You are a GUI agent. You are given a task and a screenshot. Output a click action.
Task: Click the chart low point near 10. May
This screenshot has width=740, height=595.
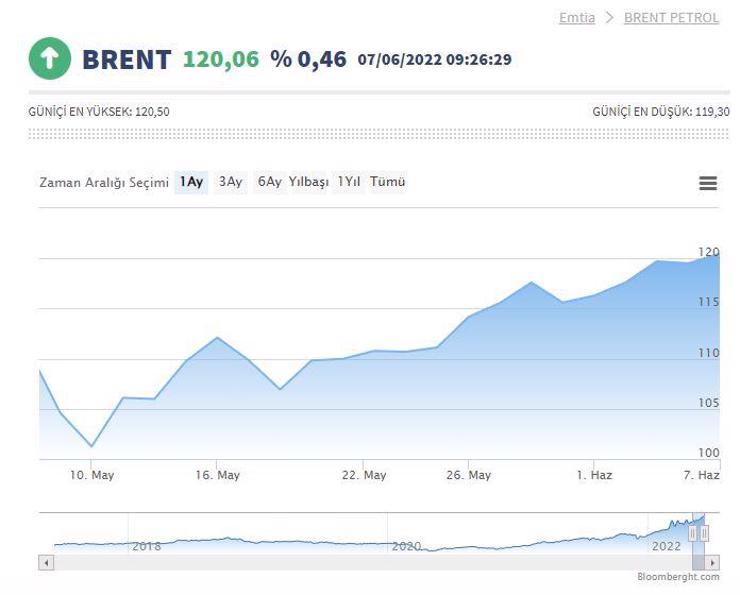point(91,446)
